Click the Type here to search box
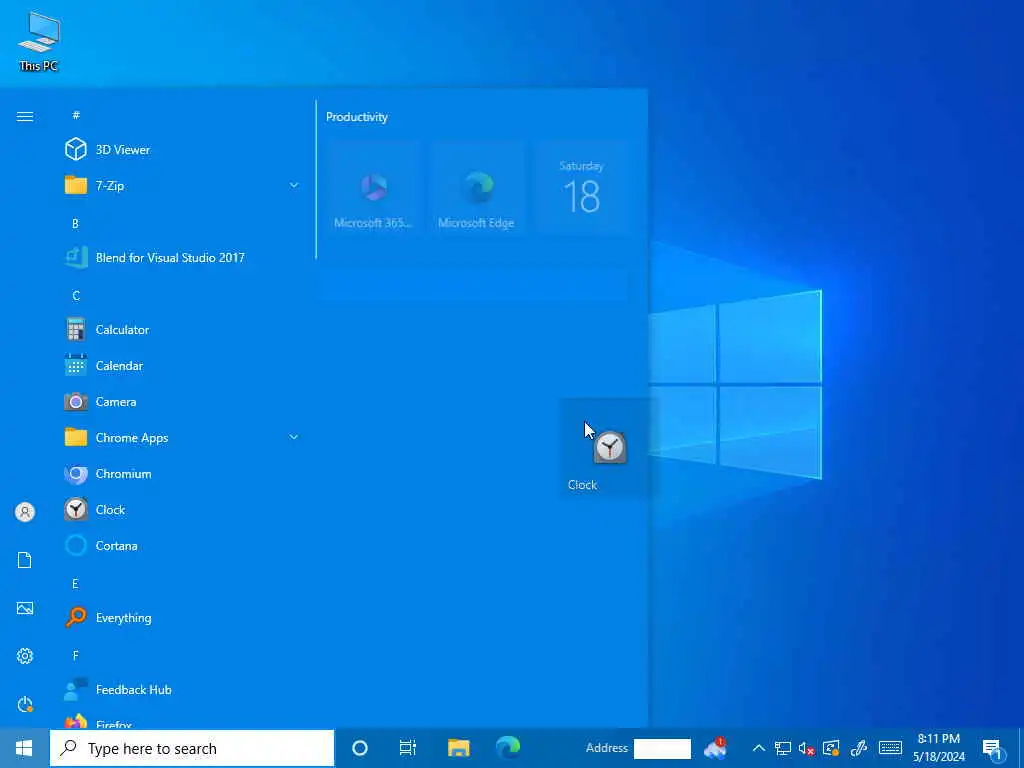Viewport: 1024px width, 768px height. [192, 748]
